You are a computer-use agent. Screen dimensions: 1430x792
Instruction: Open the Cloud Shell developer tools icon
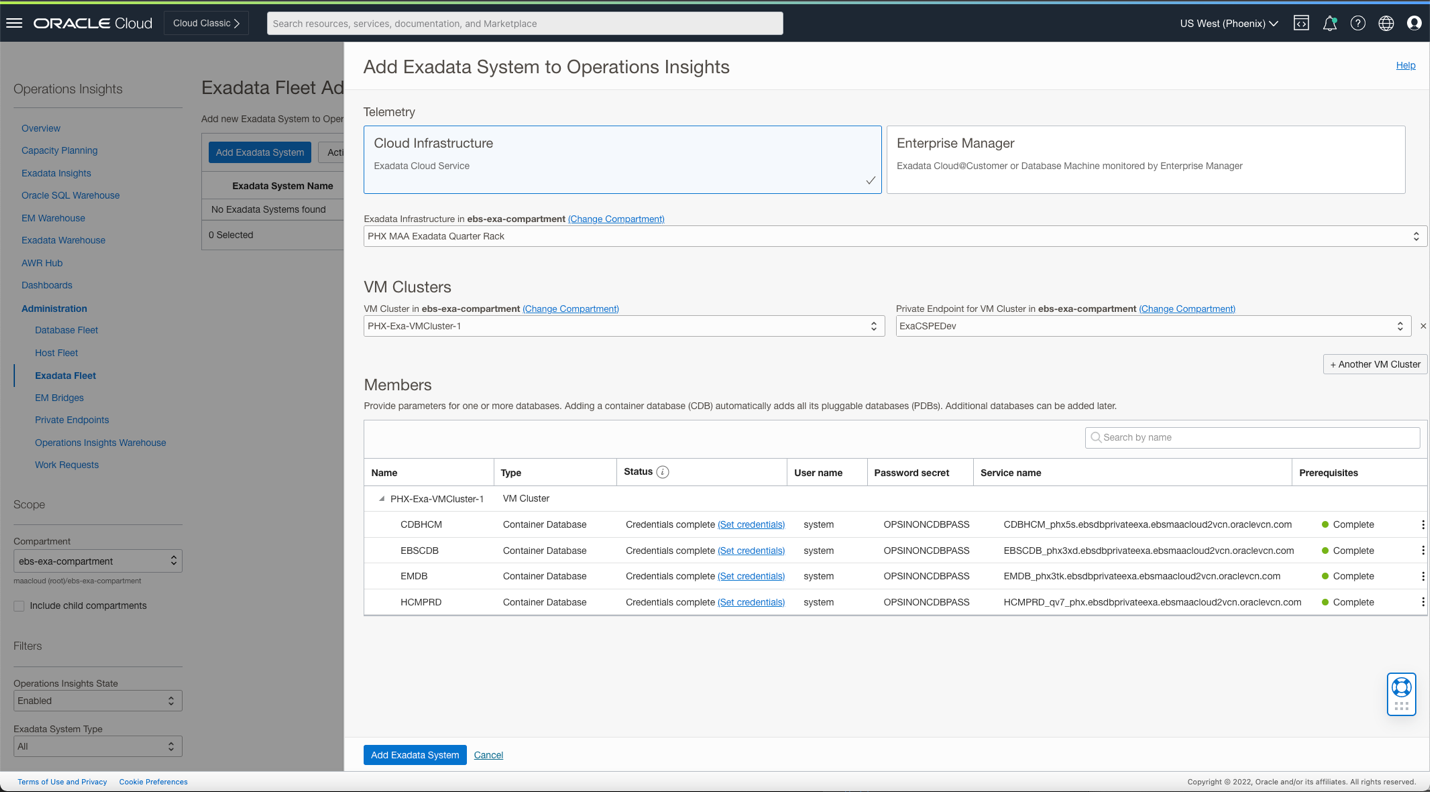(1301, 23)
